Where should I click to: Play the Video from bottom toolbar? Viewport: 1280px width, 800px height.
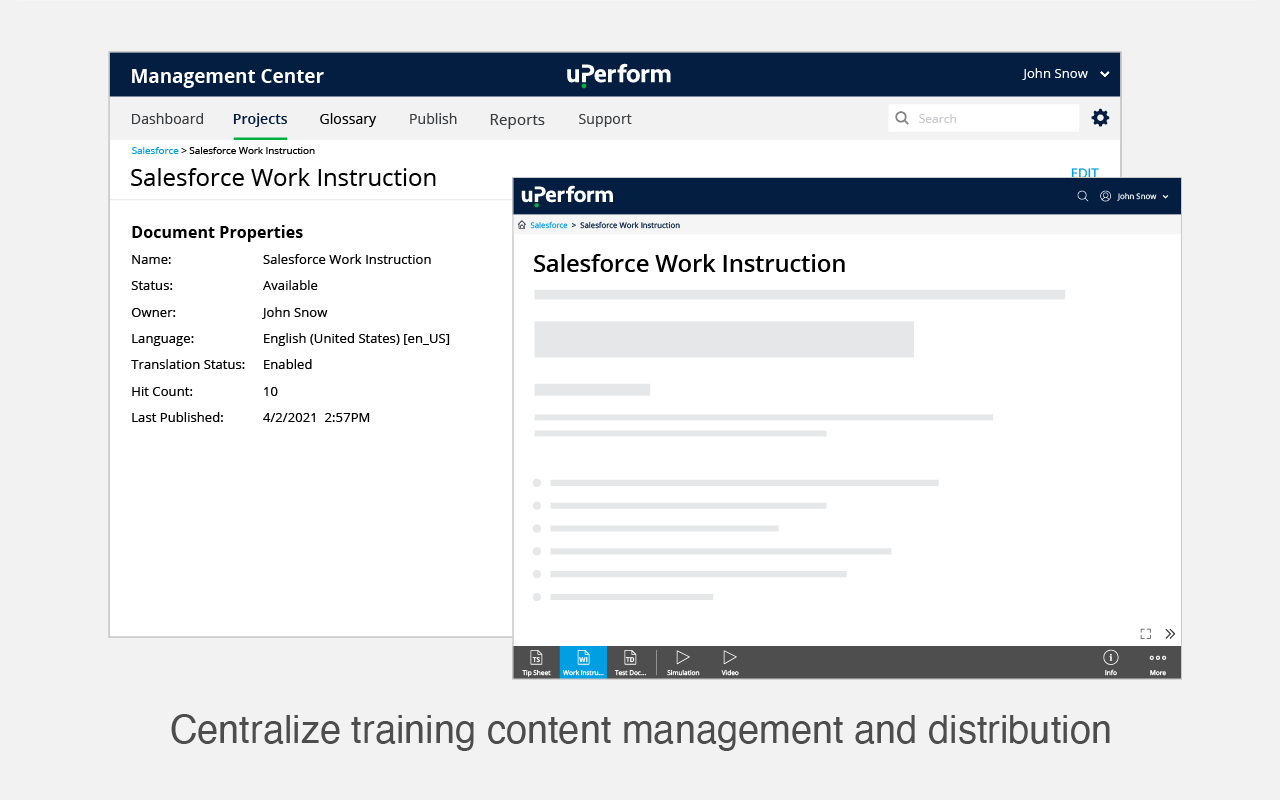(730, 662)
